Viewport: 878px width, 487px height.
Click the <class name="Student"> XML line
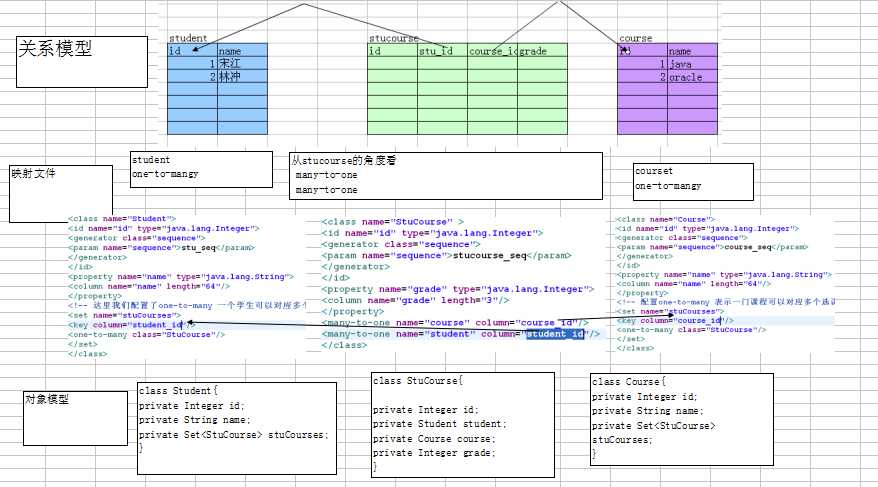coord(122,219)
